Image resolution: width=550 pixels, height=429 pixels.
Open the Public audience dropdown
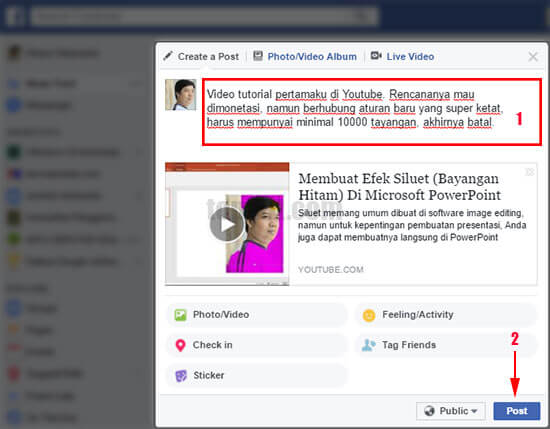coord(451,411)
